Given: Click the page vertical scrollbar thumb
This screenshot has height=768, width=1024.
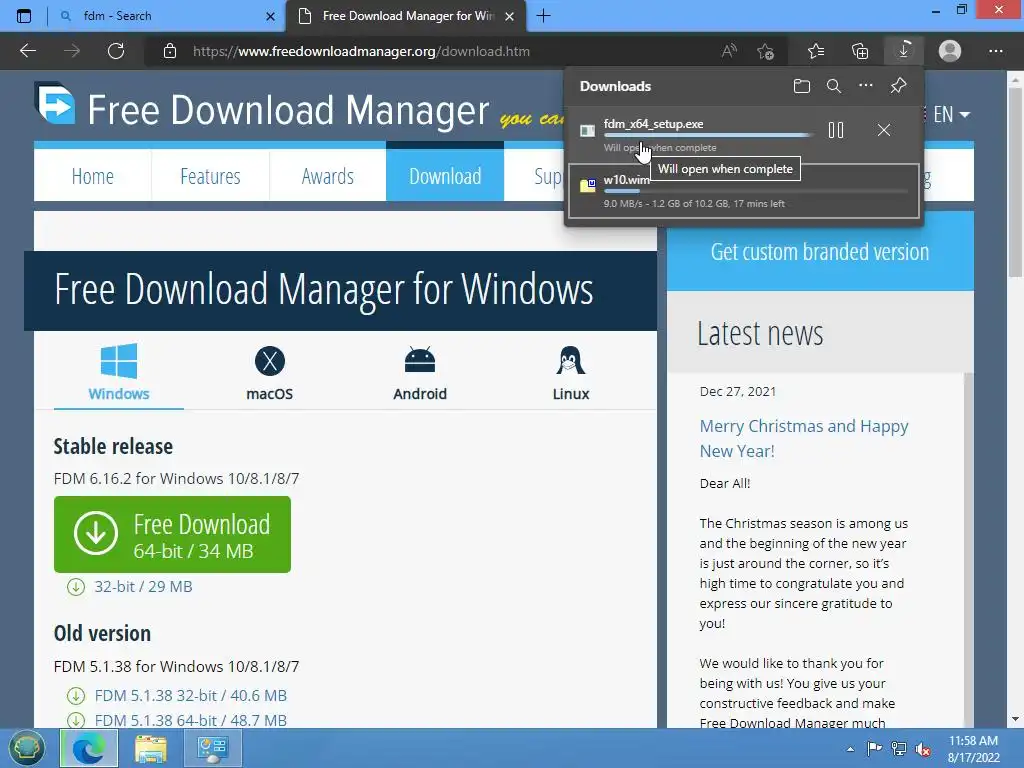Looking at the screenshot, I should 1015,184.
